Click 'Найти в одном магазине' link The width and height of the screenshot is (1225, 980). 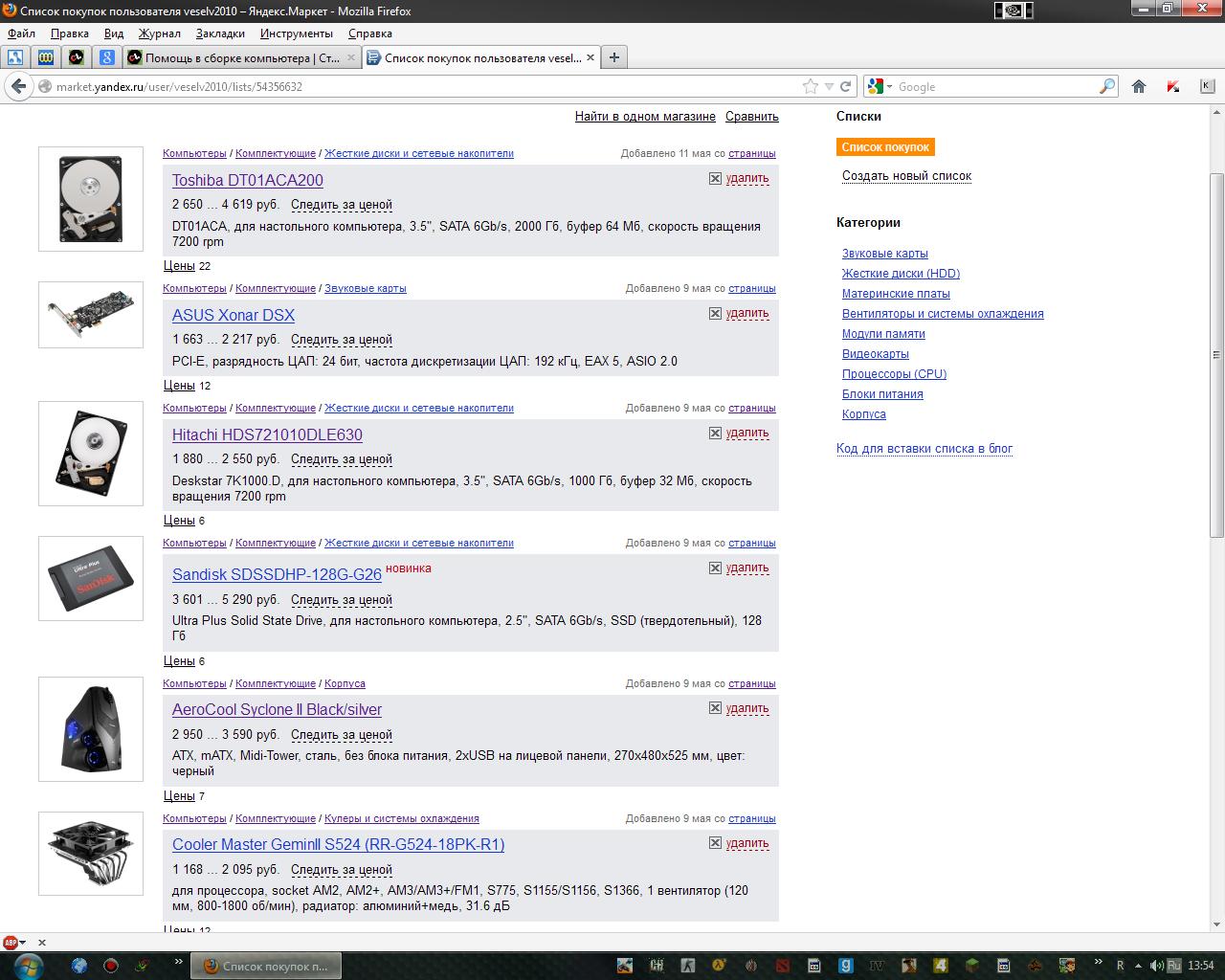(x=645, y=116)
